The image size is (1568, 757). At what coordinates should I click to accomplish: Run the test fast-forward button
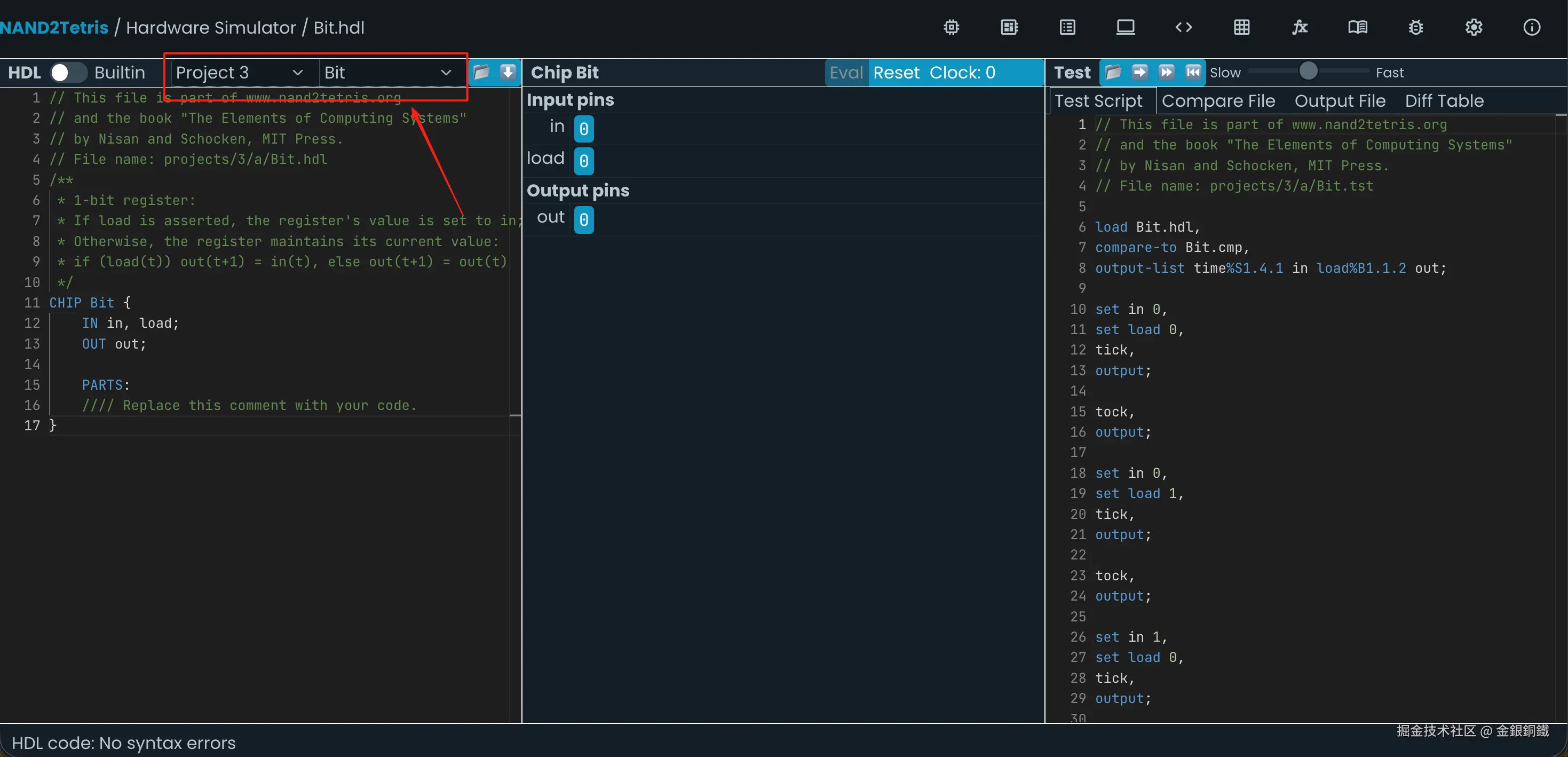point(1166,73)
